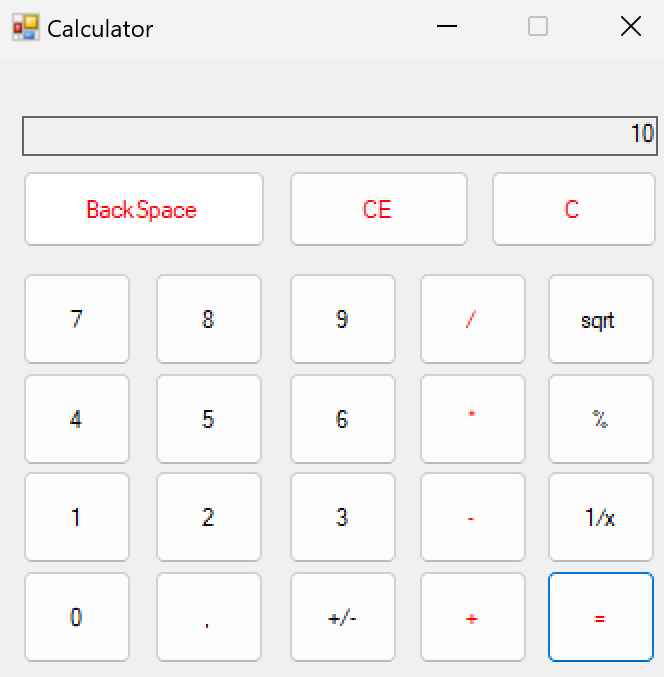Click the 0 digit key
The image size is (664, 677).
77,617
